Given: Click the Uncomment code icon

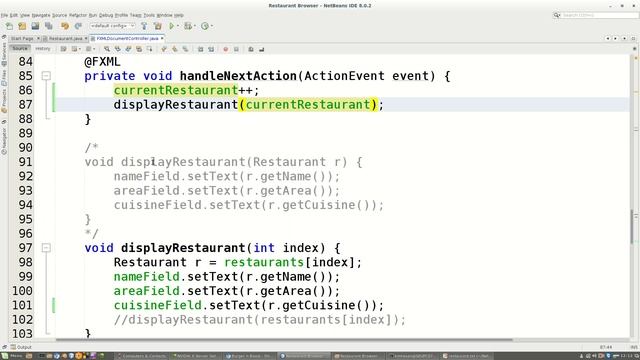Looking at the screenshot, I should click(x=262, y=49).
